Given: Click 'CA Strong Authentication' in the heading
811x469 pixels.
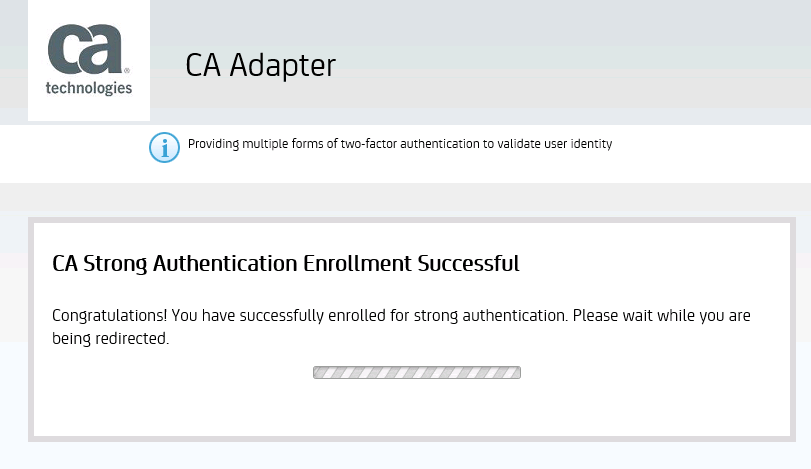Looking at the screenshot, I should 175,263.
